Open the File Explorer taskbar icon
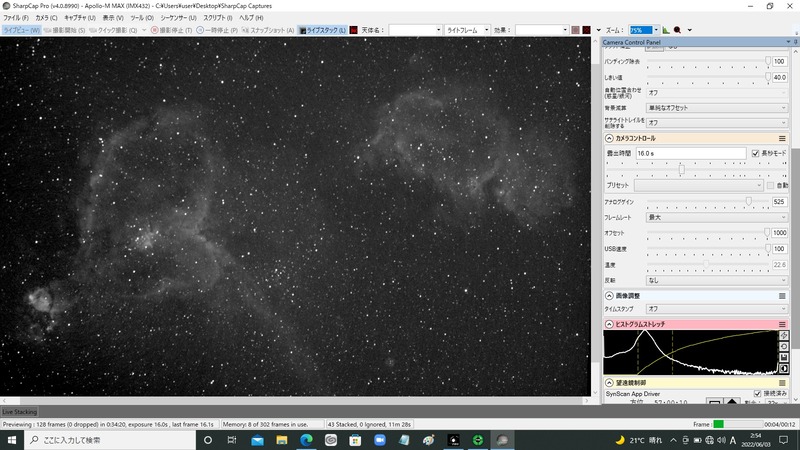Image resolution: width=800 pixels, height=450 pixels. coord(282,440)
